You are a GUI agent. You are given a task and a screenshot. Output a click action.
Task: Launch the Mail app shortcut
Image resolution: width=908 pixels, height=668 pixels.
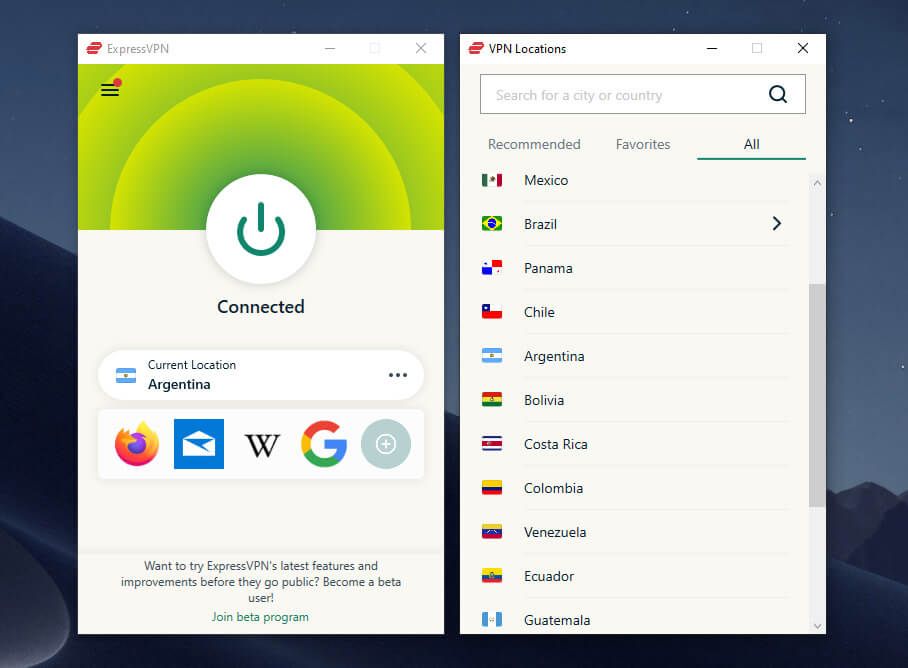199,443
